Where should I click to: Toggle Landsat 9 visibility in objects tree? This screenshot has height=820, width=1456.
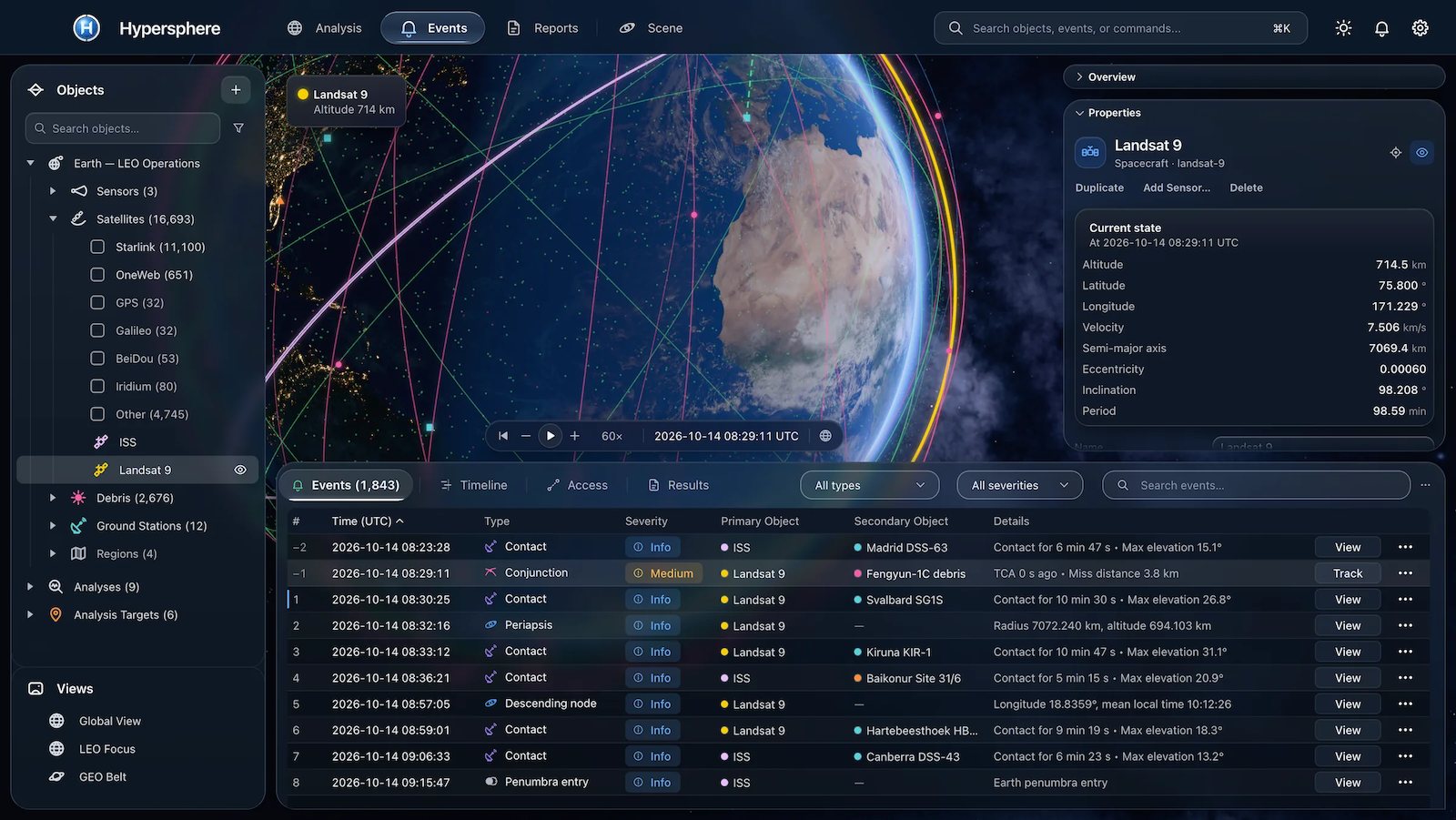point(240,470)
